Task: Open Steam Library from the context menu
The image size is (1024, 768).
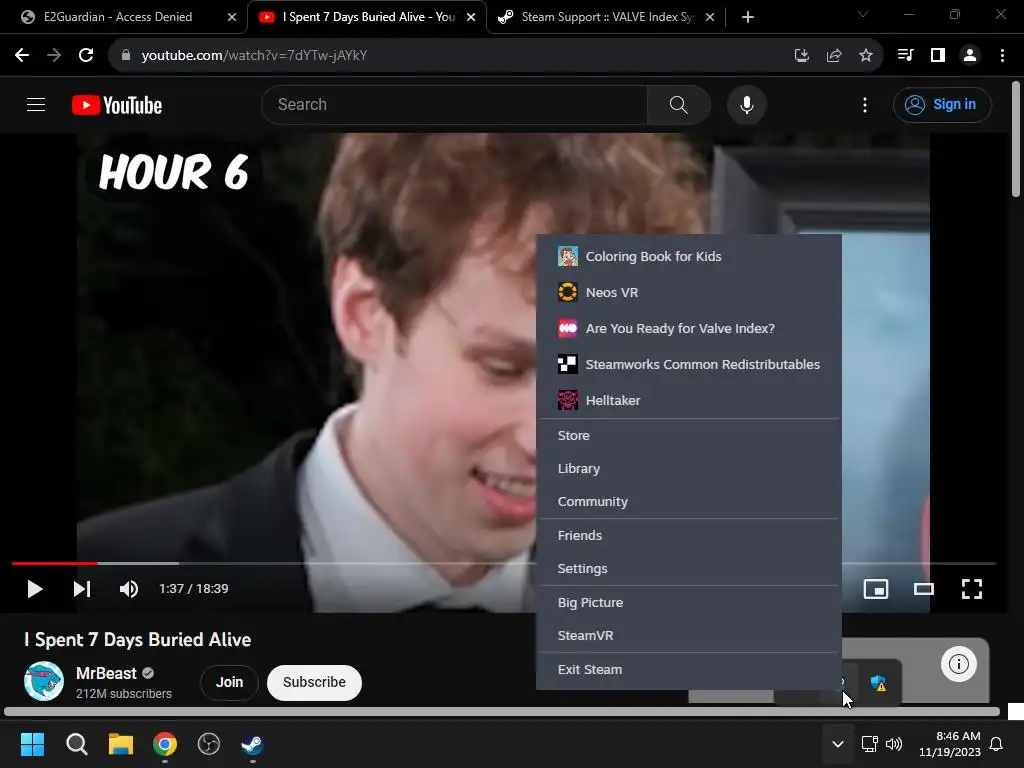Action: [x=688, y=468]
